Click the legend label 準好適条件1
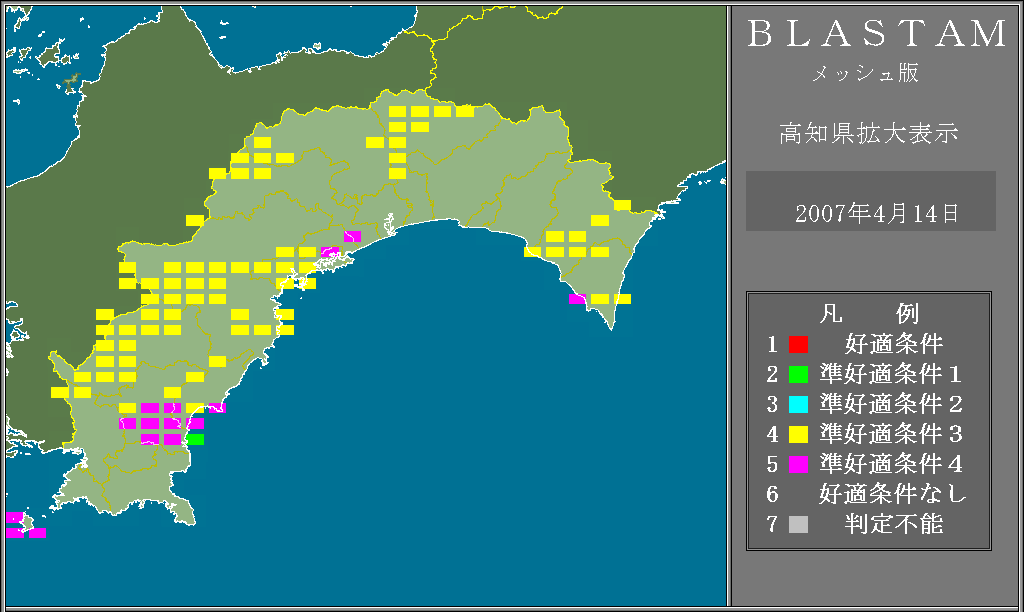 click(x=891, y=374)
